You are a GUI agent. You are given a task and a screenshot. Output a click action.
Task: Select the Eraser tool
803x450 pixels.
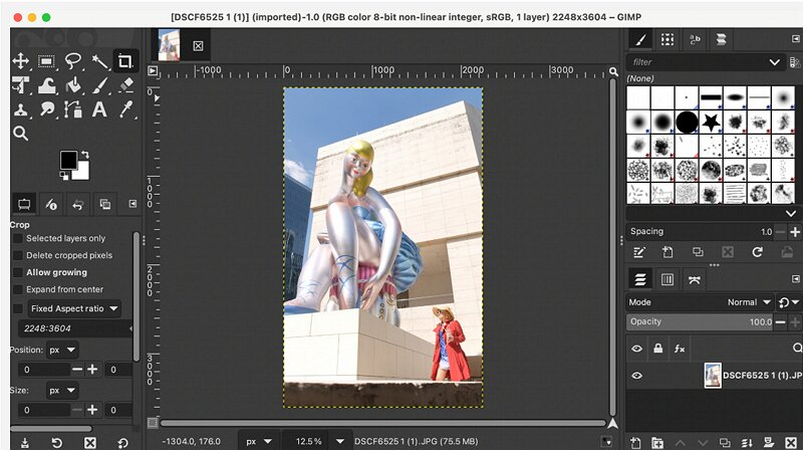point(126,85)
